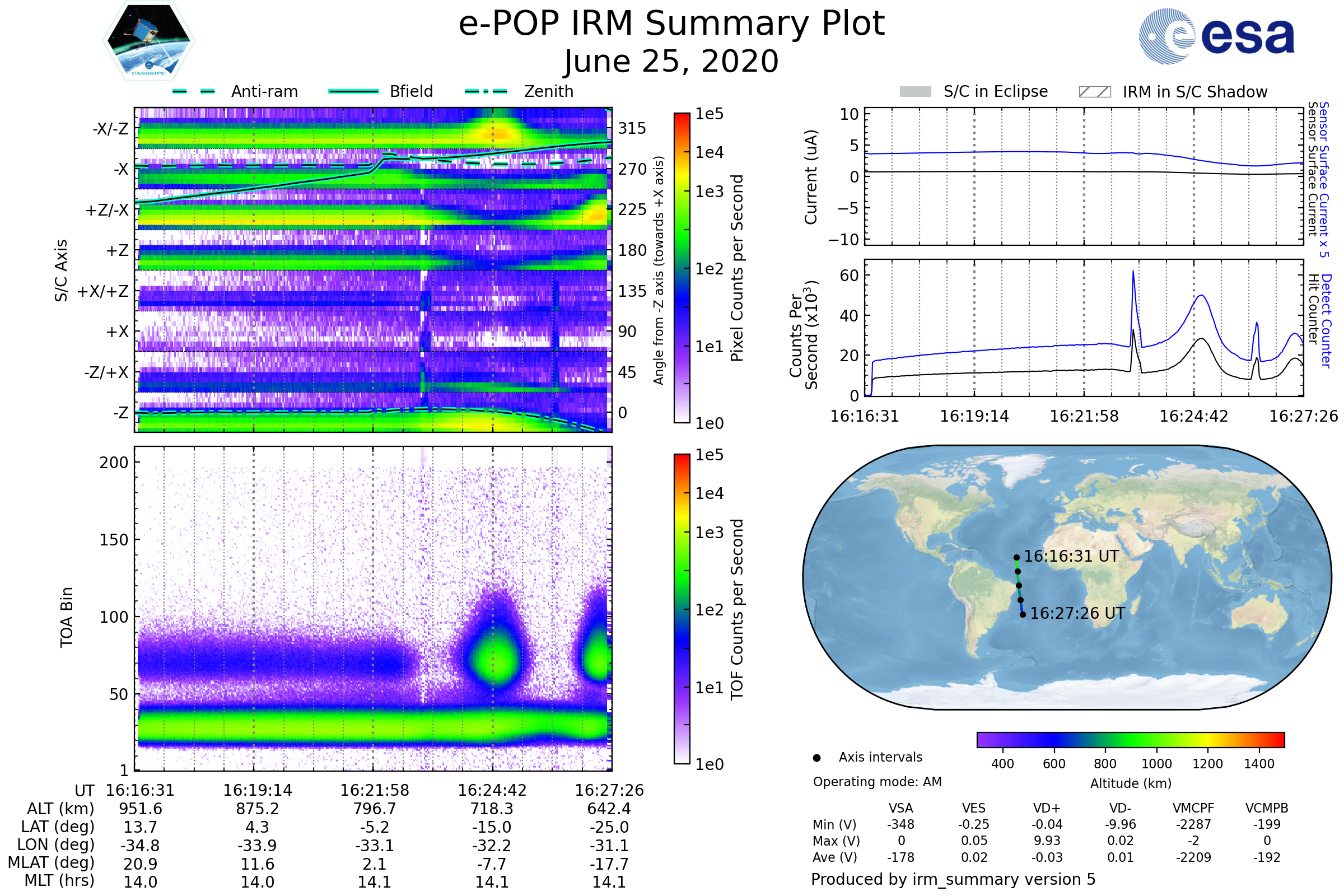Click the TOF Counts per Second colorbar
The width and height of the screenshot is (1344, 896).
[x=682, y=609]
